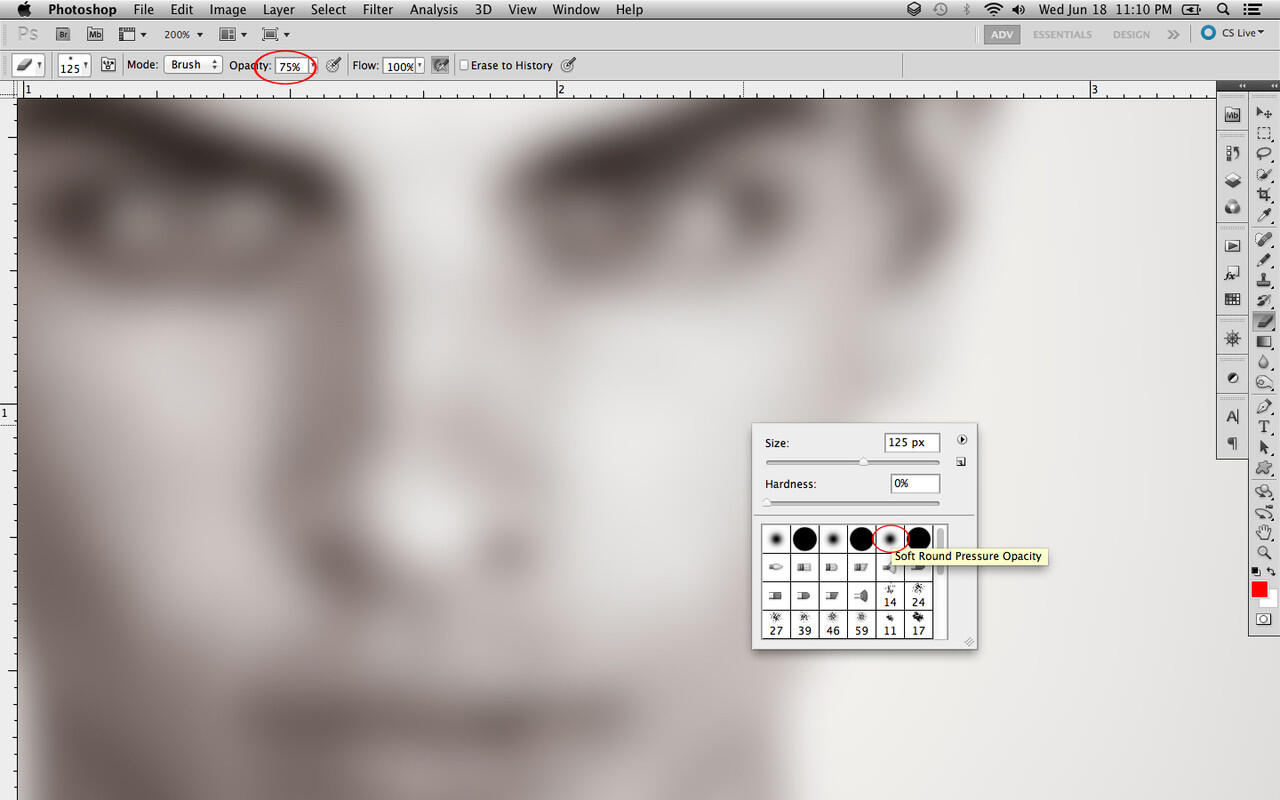Open the Opacity slider dropdown arrow
This screenshot has width=1280, height=800.
(x=313, y=66)
